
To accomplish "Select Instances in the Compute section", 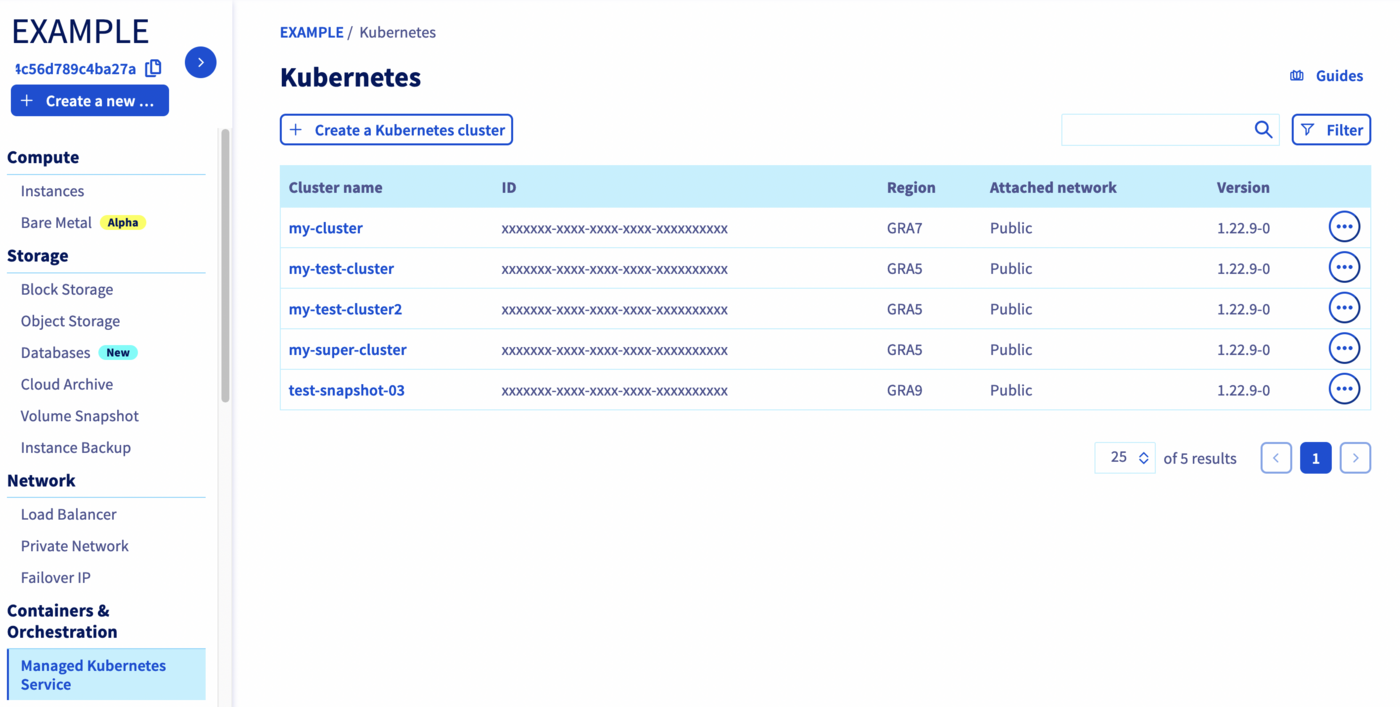I will coord(51,190).
